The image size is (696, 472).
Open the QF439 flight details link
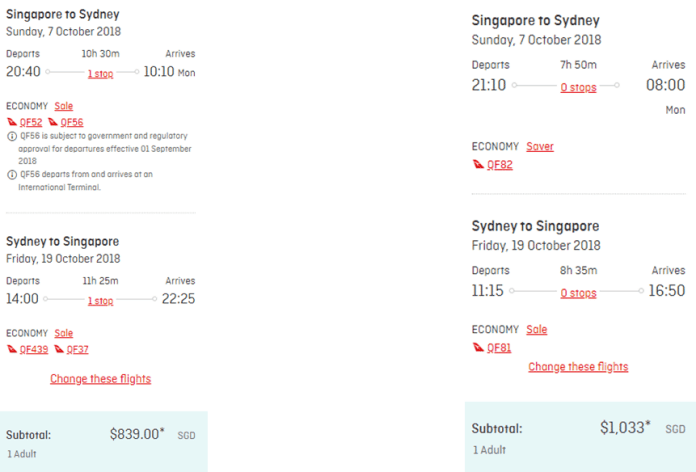34,350
